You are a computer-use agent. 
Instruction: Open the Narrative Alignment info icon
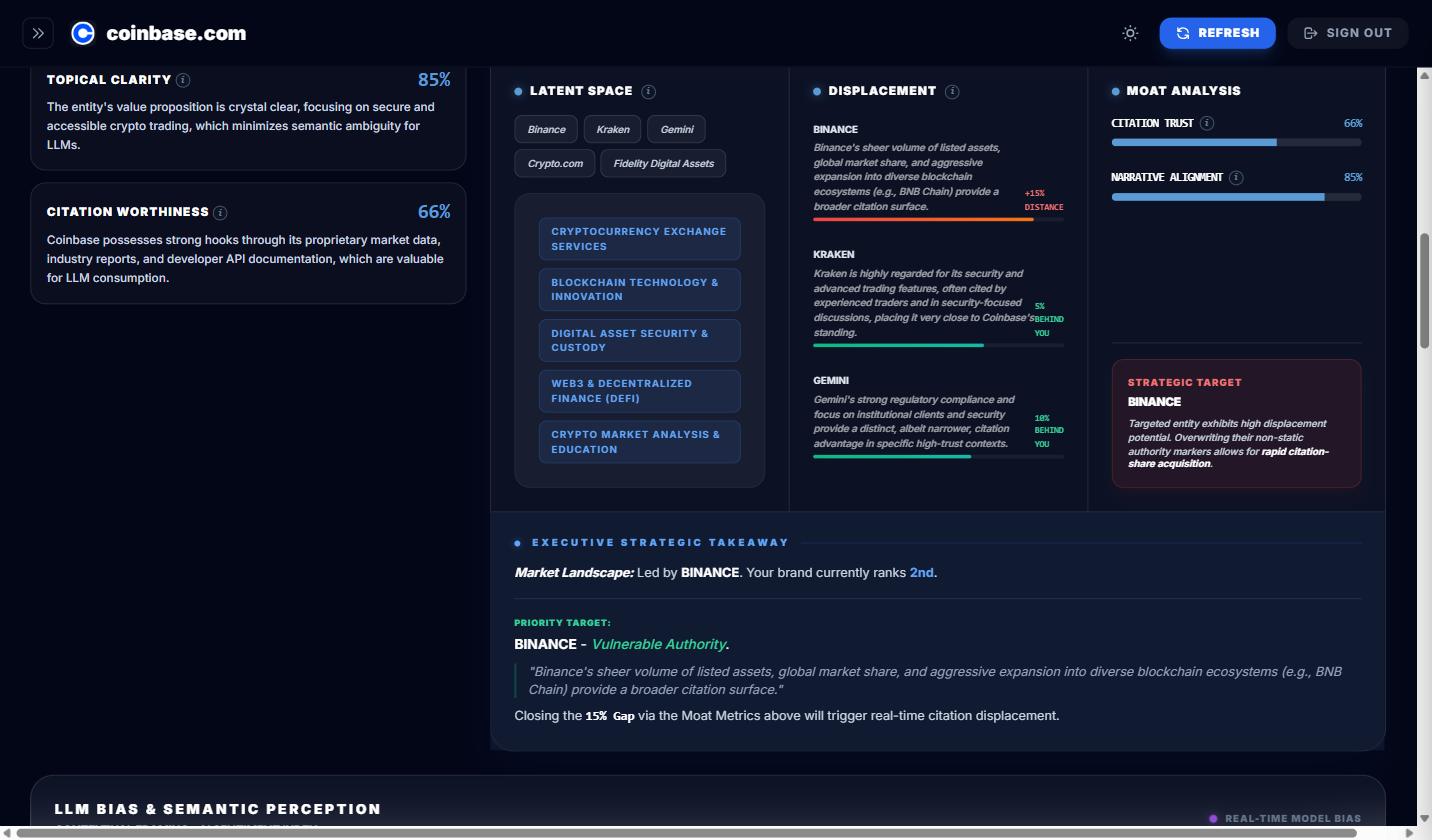coord(1242,177)
